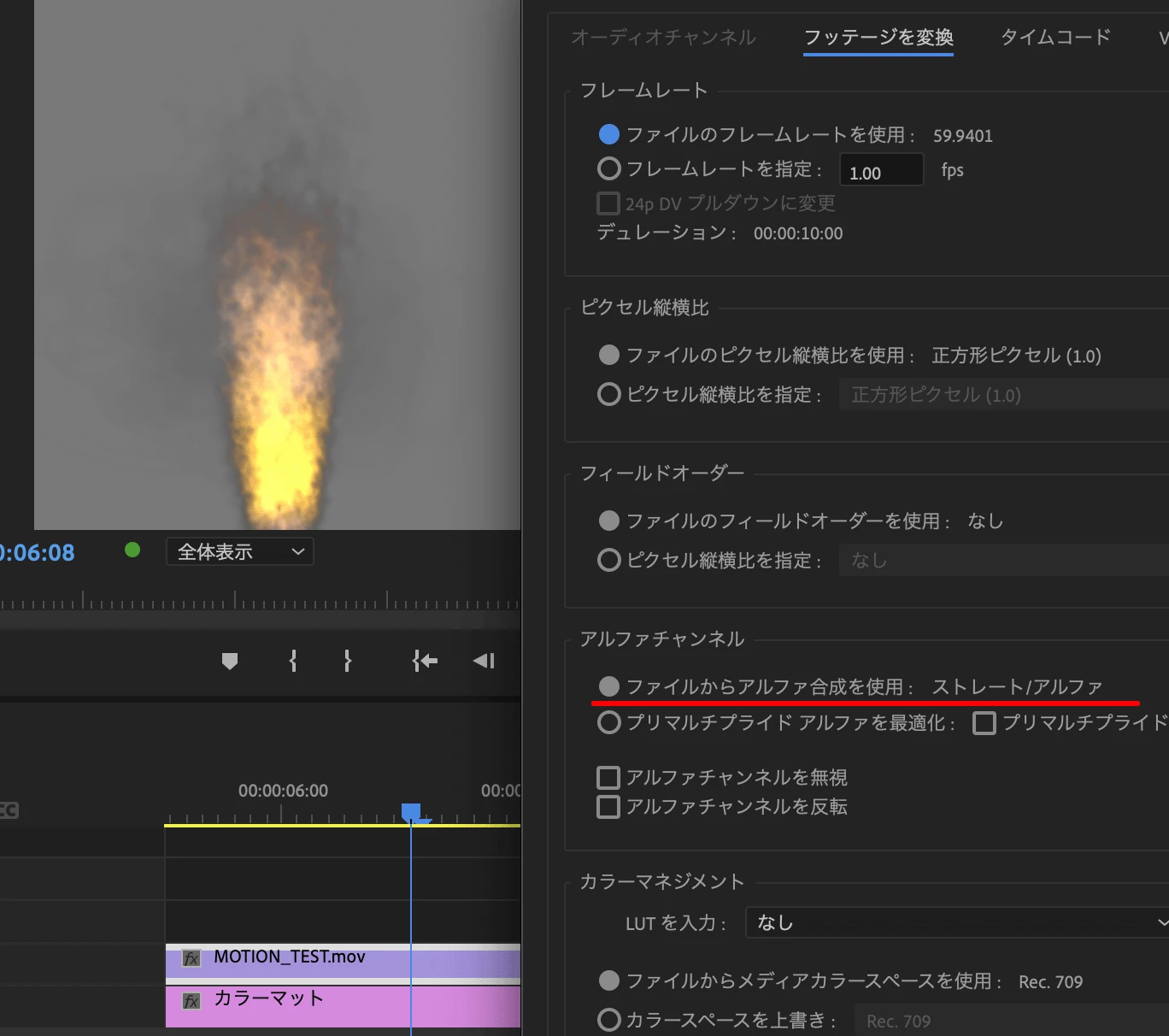The height and width of the screenshot is (1036, 1169).
Task: Click the 59.9401 frame rate value
Action: [963, 136]
